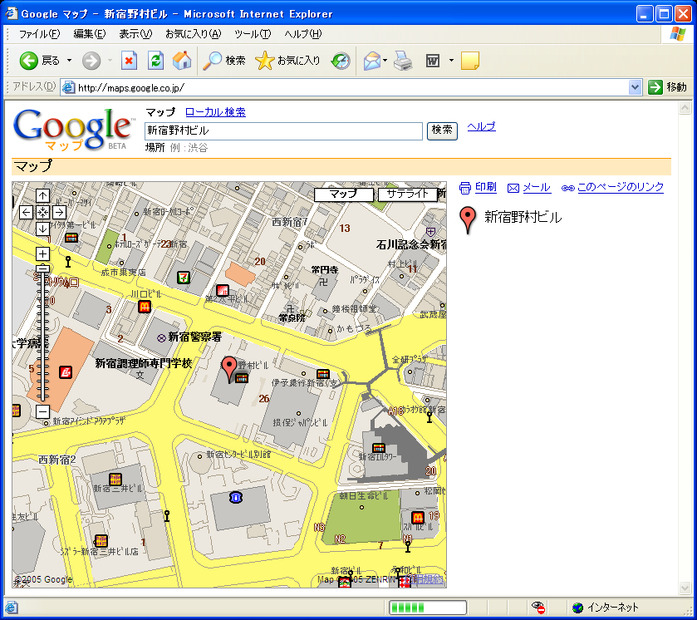Click the search box containing 新宿野村ビル

coord(283,131)
